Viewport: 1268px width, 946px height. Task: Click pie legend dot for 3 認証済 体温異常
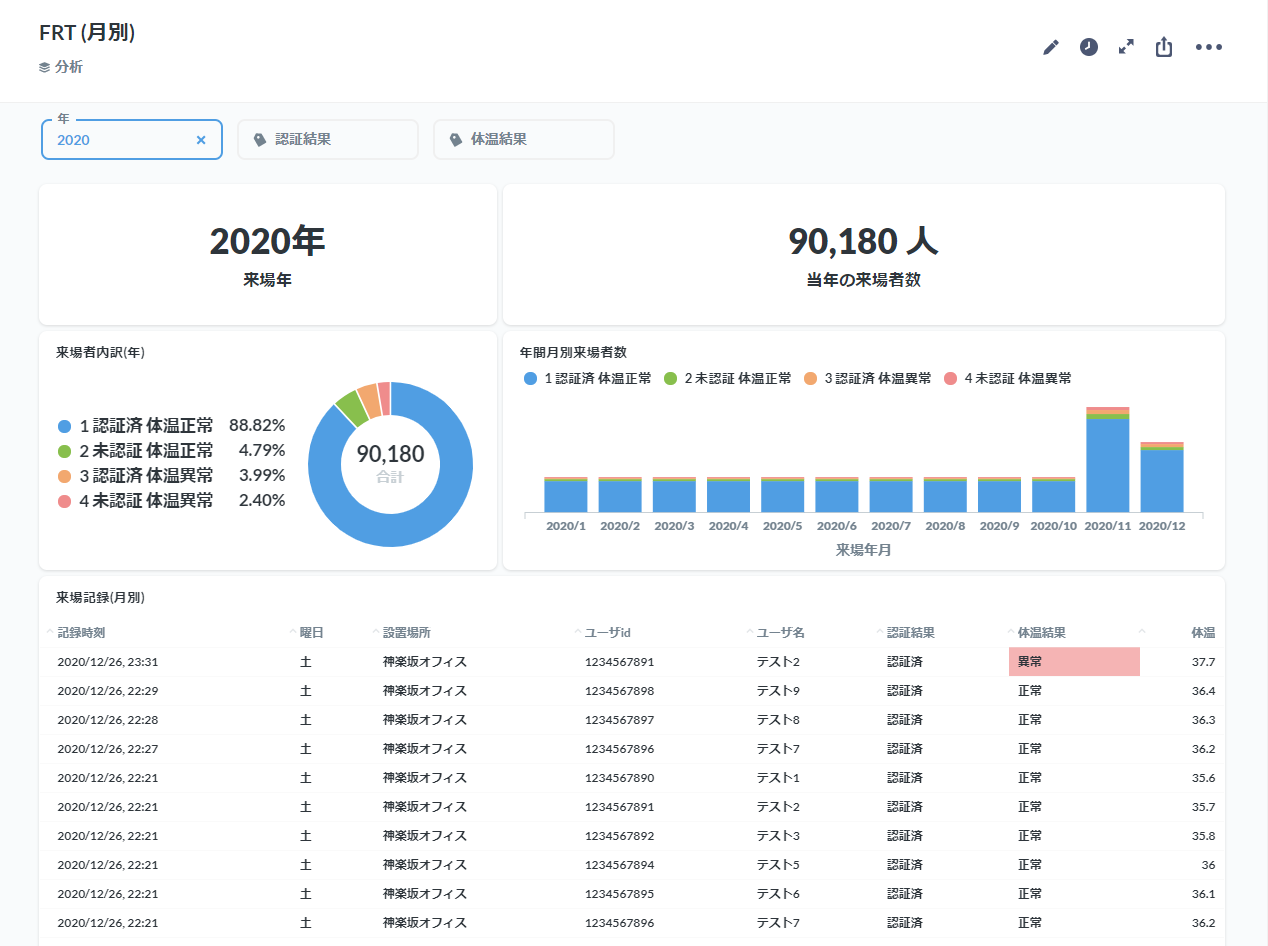click(65, 476)
